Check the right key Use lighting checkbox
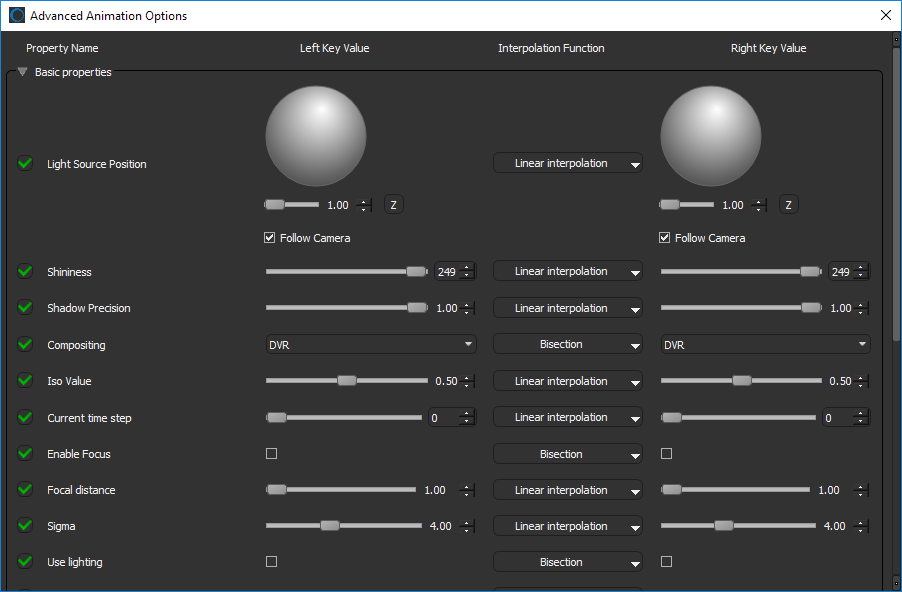The width and height of the screenshot is (902, 592). (667, 562)
